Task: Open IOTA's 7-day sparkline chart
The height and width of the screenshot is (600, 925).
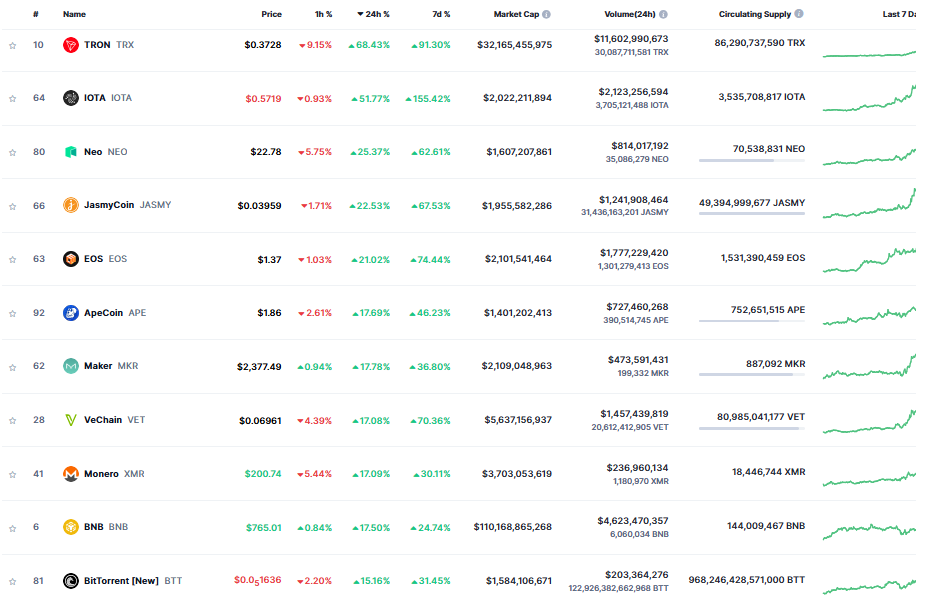Action: click(869, 98)
